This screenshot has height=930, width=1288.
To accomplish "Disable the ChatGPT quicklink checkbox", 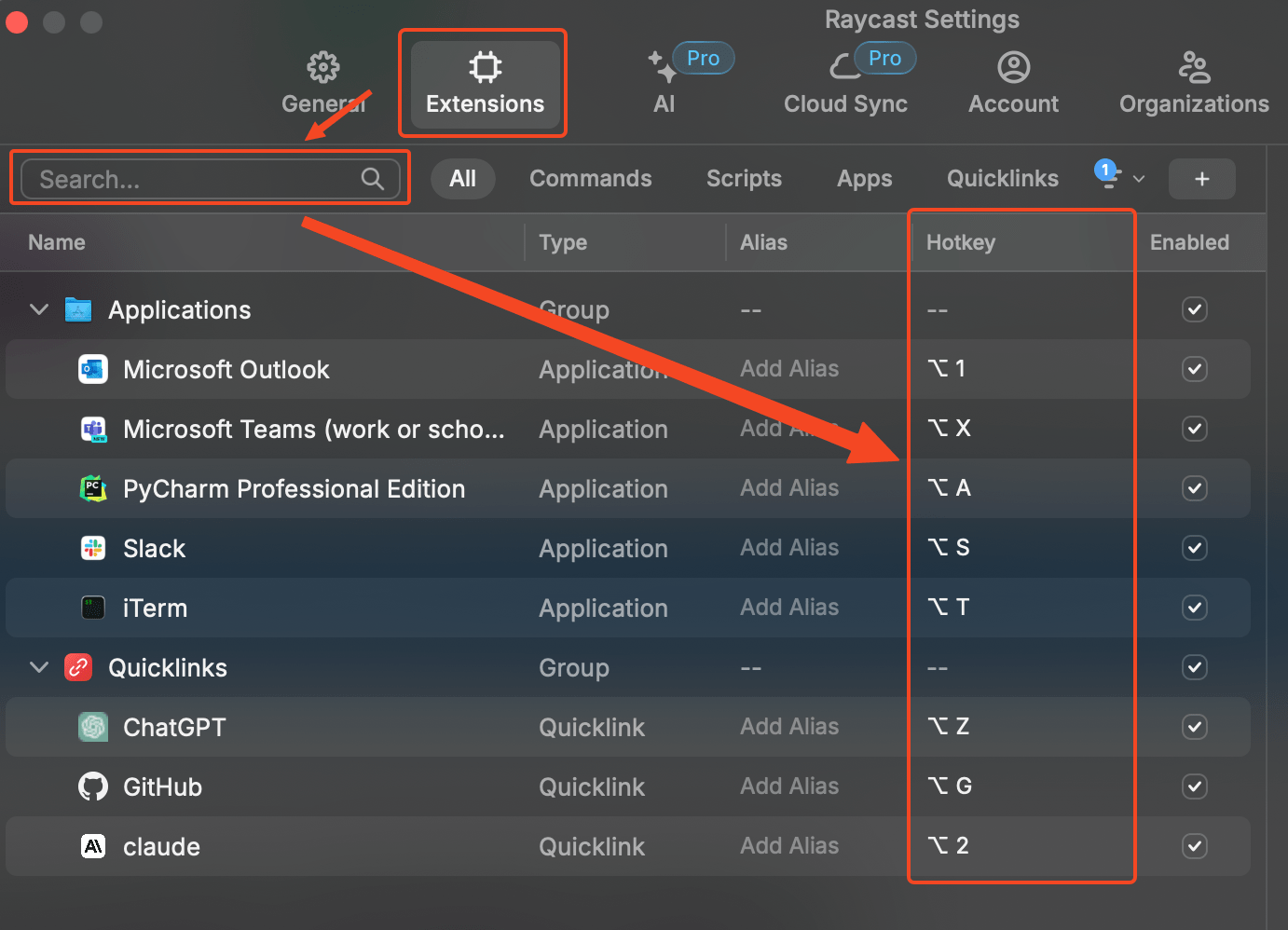I will 1195,727.
